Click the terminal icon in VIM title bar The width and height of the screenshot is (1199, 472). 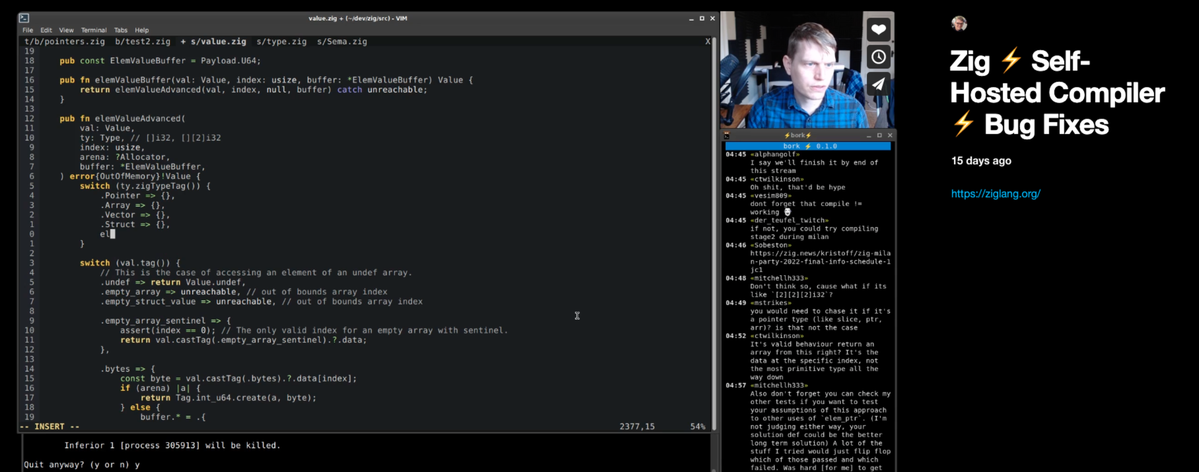(24, 18)
